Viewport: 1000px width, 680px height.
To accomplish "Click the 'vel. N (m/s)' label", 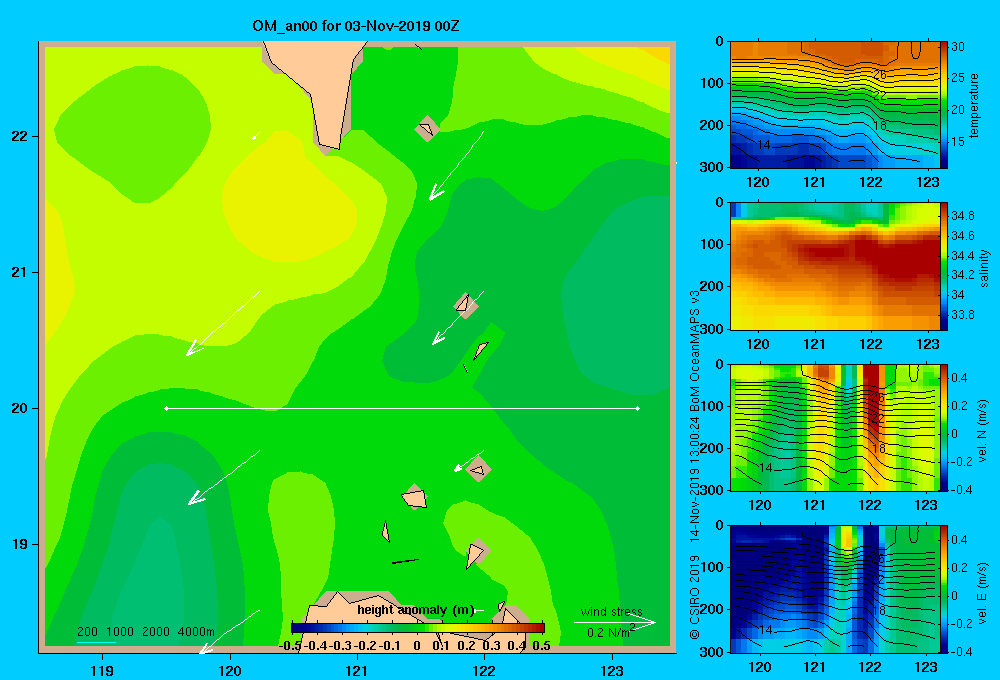I will 982,431.
